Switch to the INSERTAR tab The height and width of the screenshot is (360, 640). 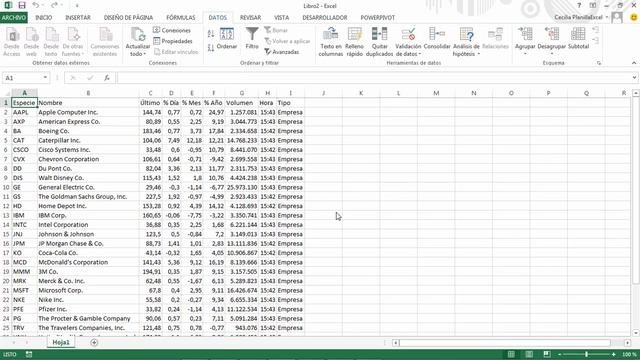(78, 18)
